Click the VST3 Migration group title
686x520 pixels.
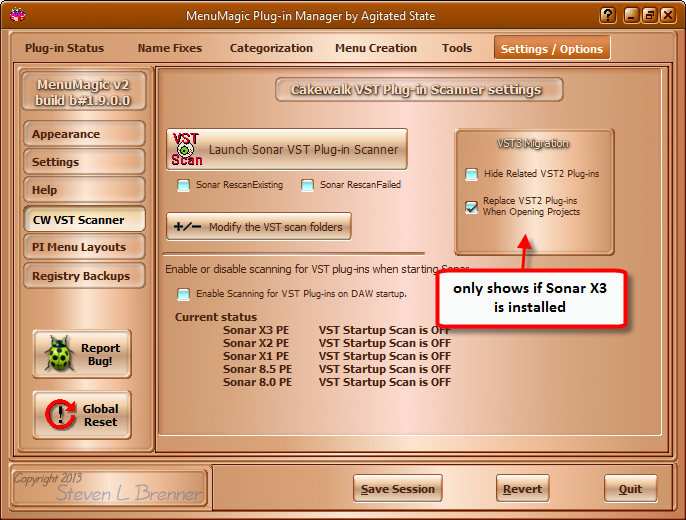coord(533,143)
